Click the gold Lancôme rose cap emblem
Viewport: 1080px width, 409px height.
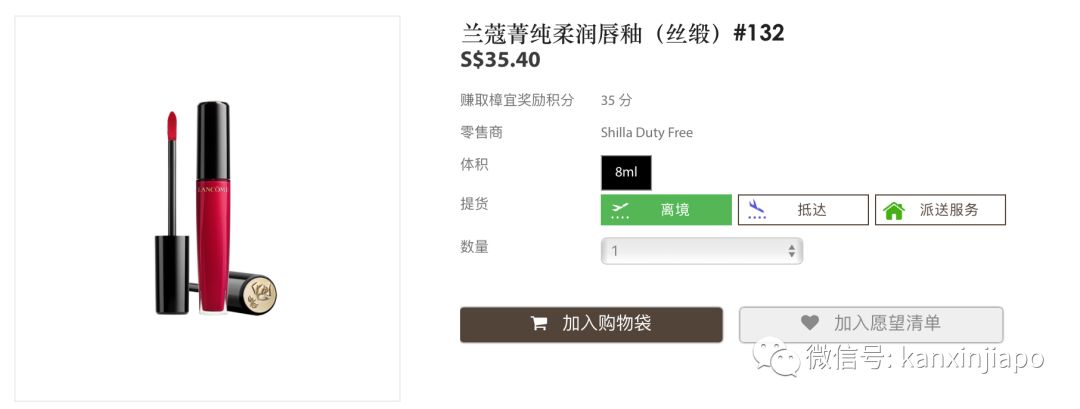coord(261,294)
